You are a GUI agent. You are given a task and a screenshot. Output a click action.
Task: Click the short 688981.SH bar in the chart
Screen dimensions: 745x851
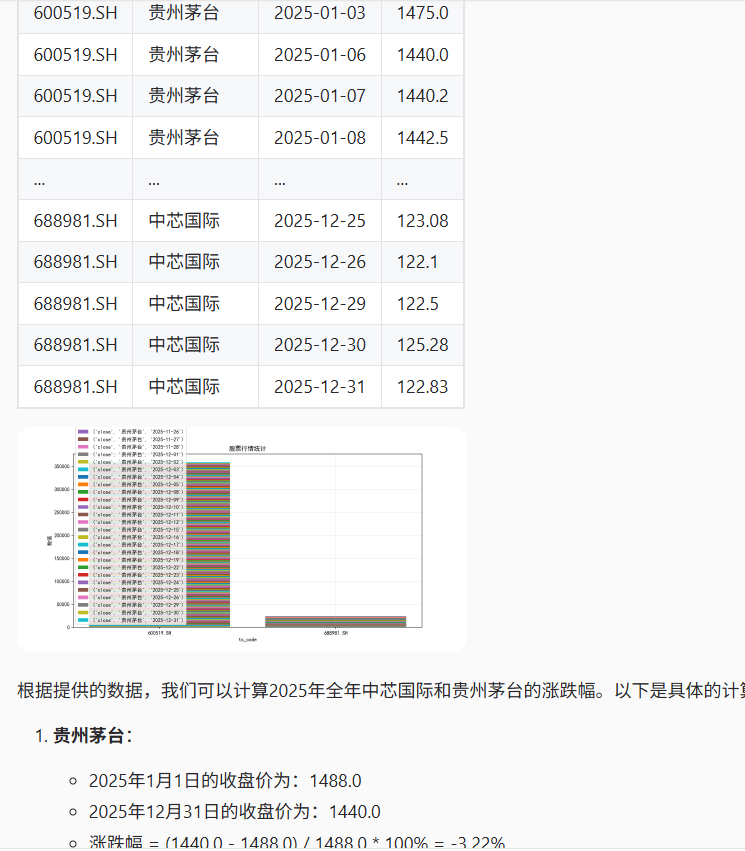pyautogui.click(x=336, y=621)
